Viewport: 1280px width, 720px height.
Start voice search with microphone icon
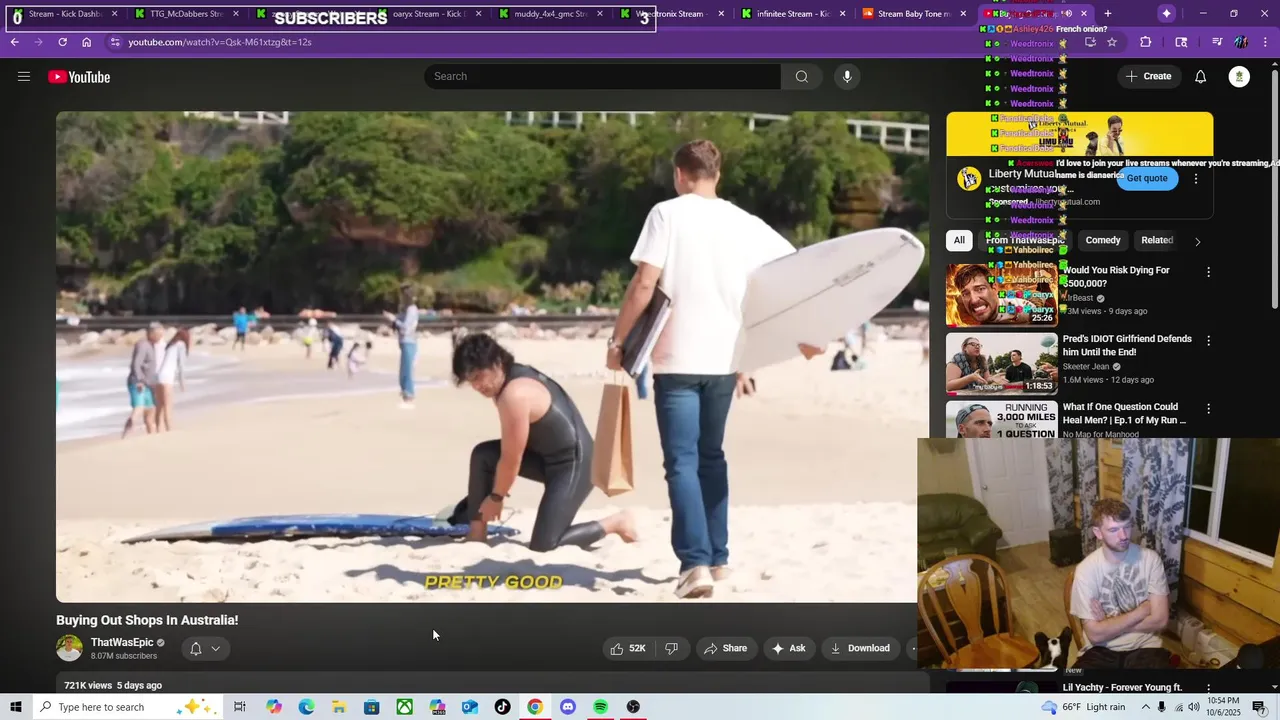coord(847,77)
